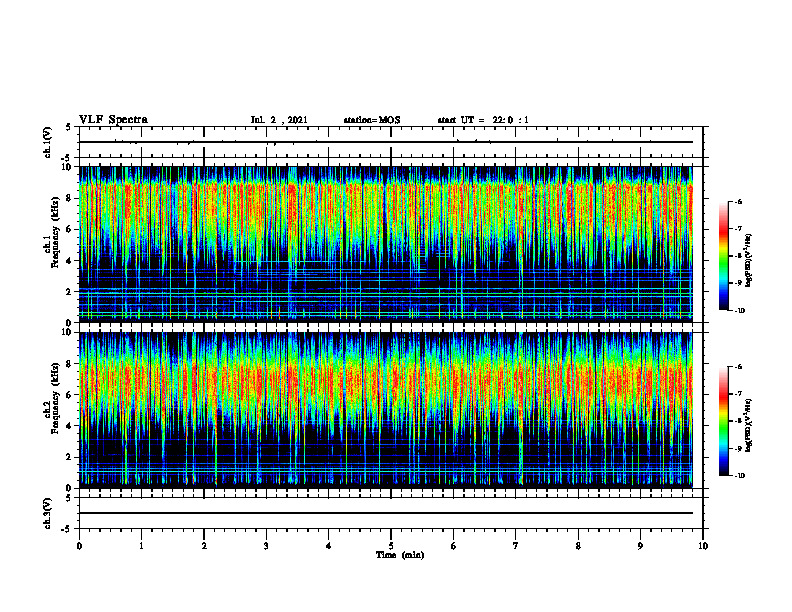Click the ch.2 spectrogram color bar
This screenshot has height=612, width=792.
tap(724, 421)
